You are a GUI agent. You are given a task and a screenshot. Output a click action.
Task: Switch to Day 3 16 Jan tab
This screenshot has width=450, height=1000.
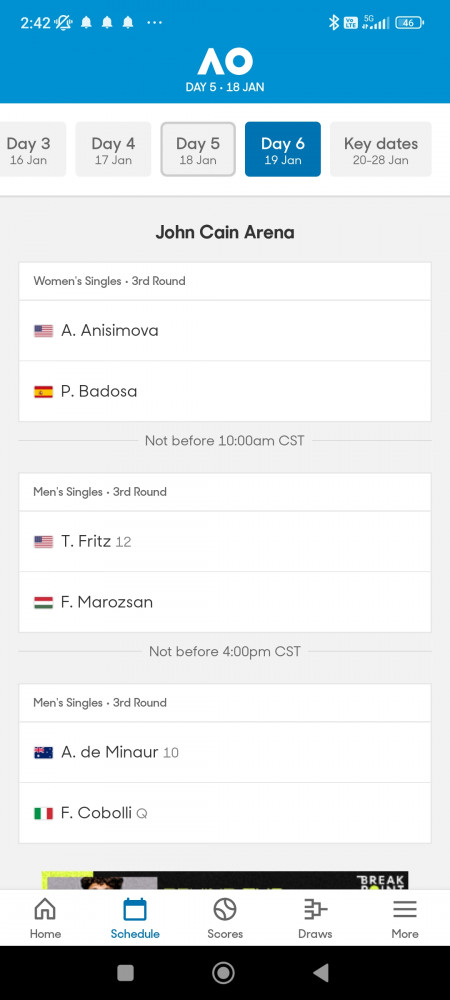tap(29, 149)
